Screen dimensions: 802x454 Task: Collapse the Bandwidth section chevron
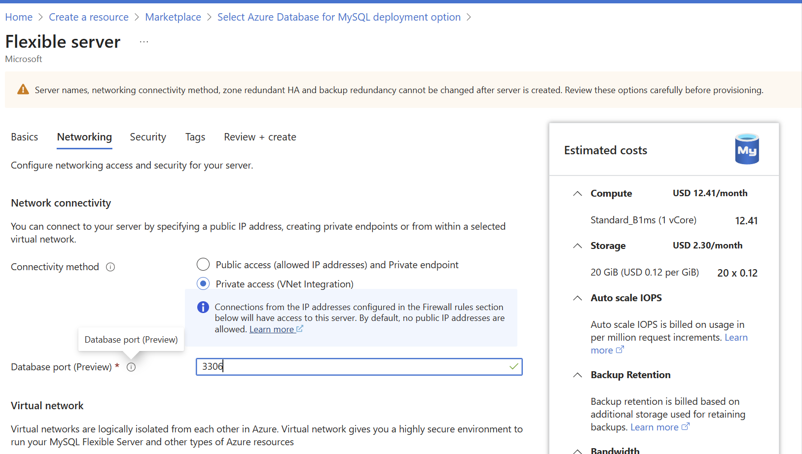pos(577,451)
